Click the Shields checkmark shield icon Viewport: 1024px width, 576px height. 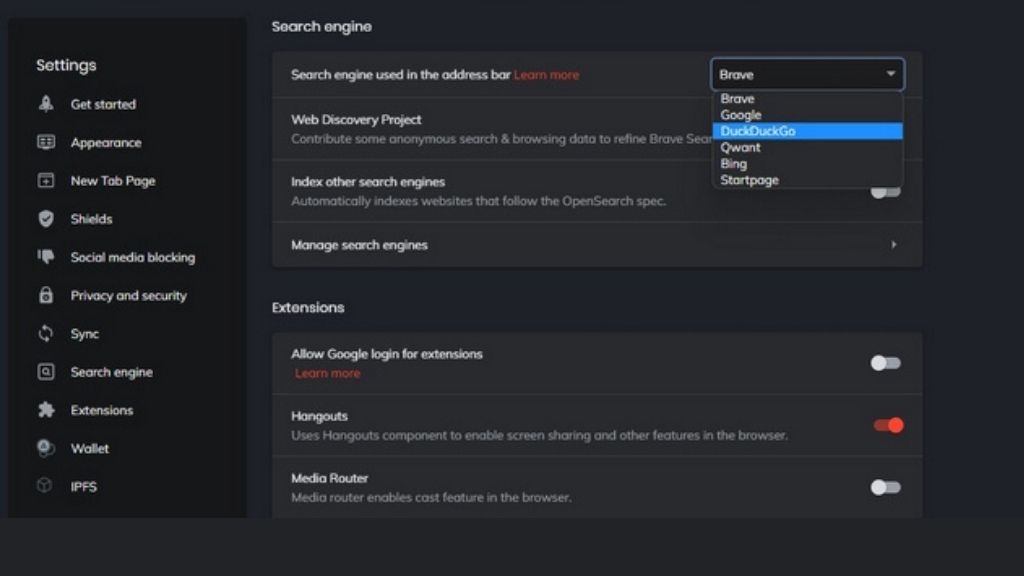[x=46, y=218]
